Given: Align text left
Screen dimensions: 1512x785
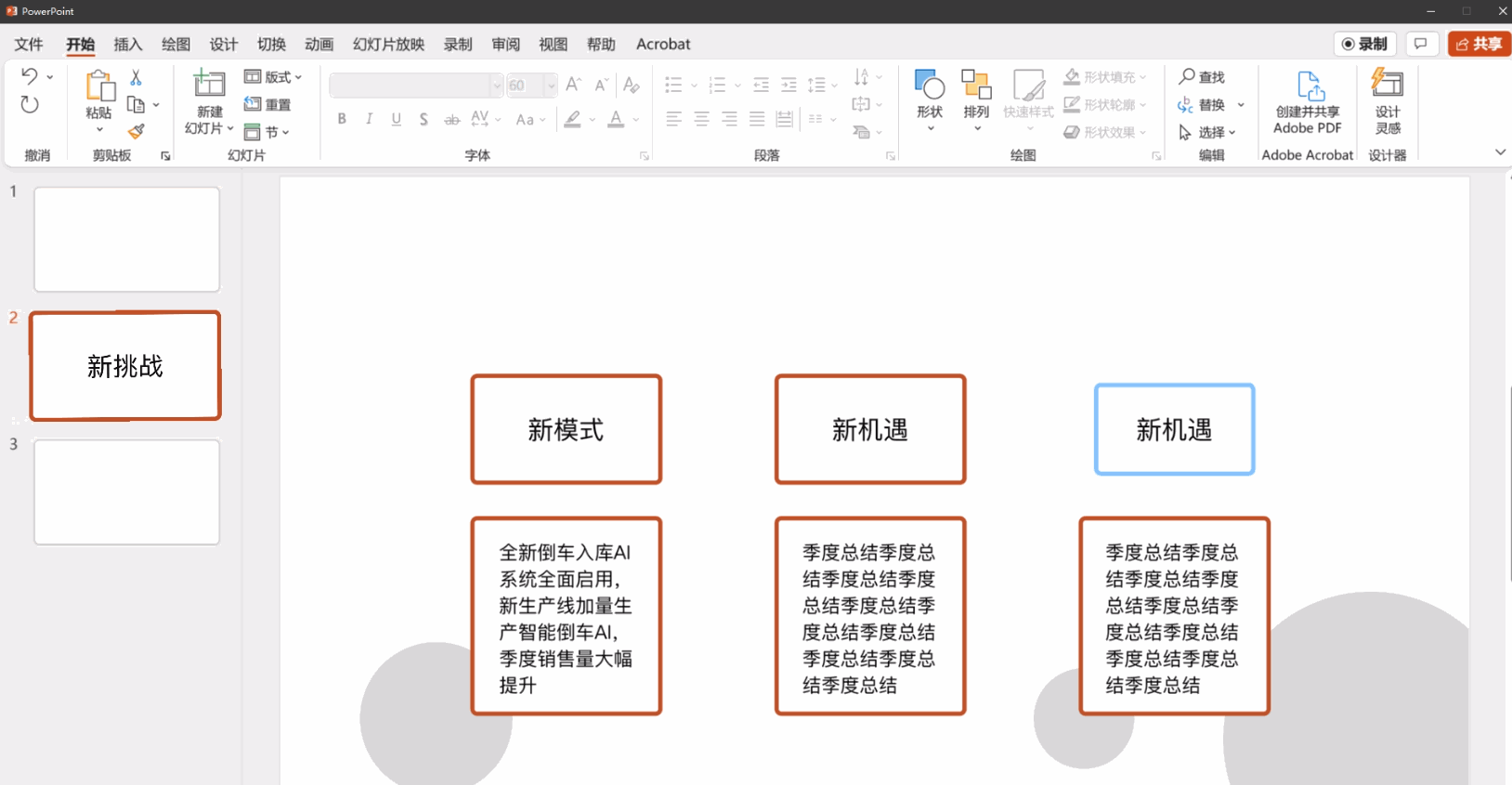Looking at the screenshot, I should click(x=674, y=119).
